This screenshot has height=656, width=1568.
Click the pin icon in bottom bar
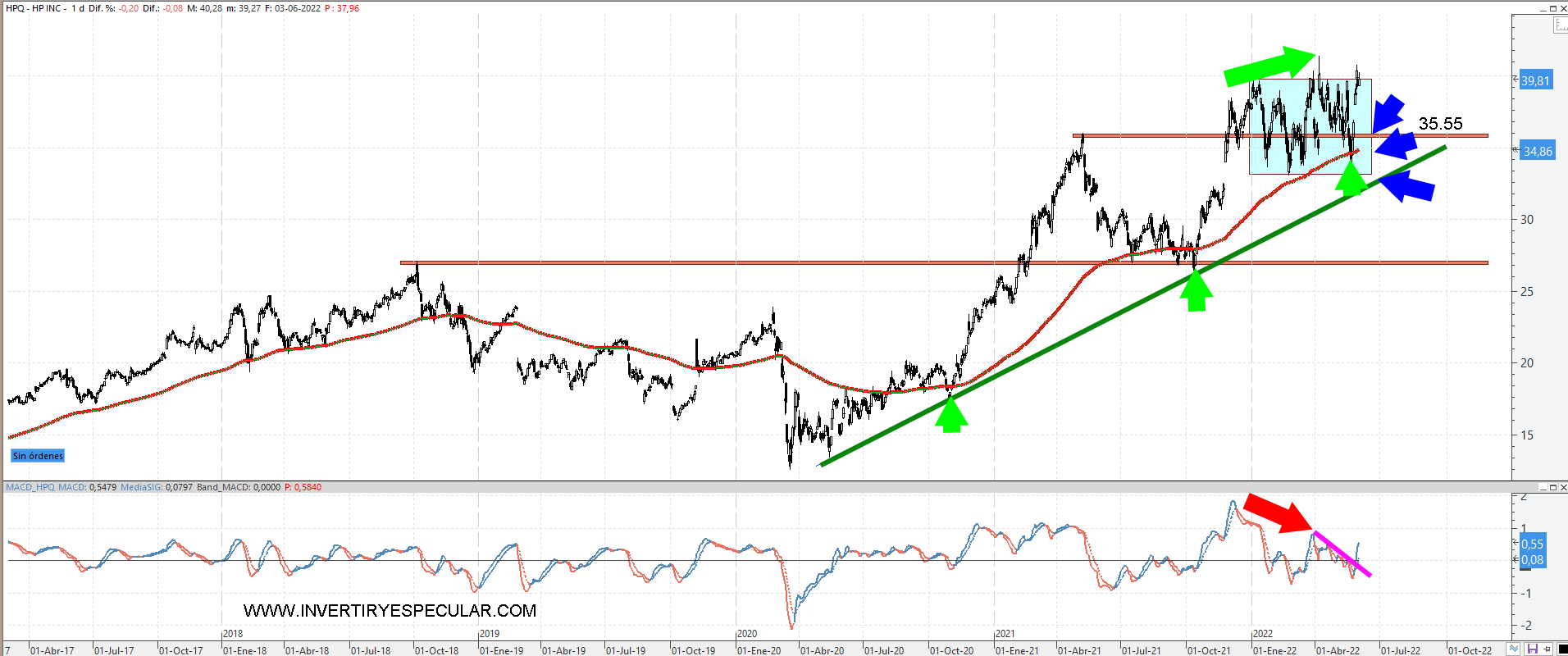[1547, 649]
